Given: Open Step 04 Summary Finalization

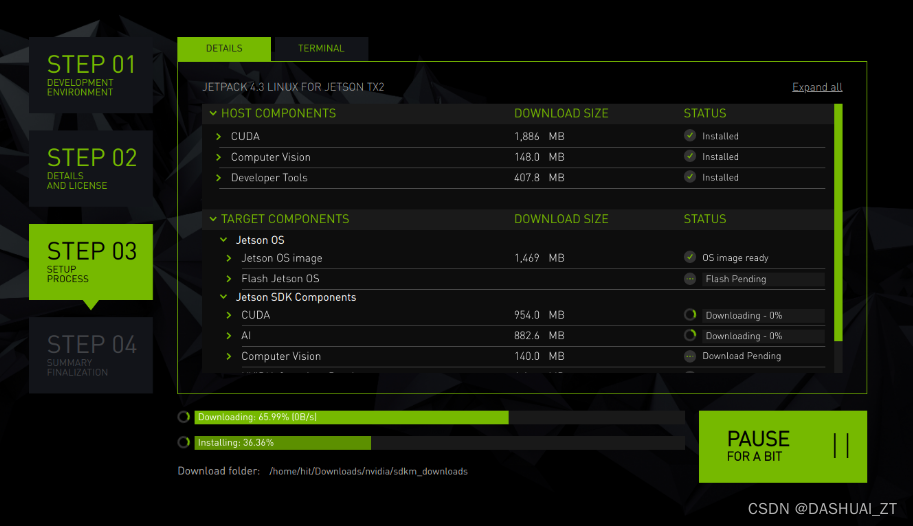Looking at the screenshot, I should click(91, 355).
